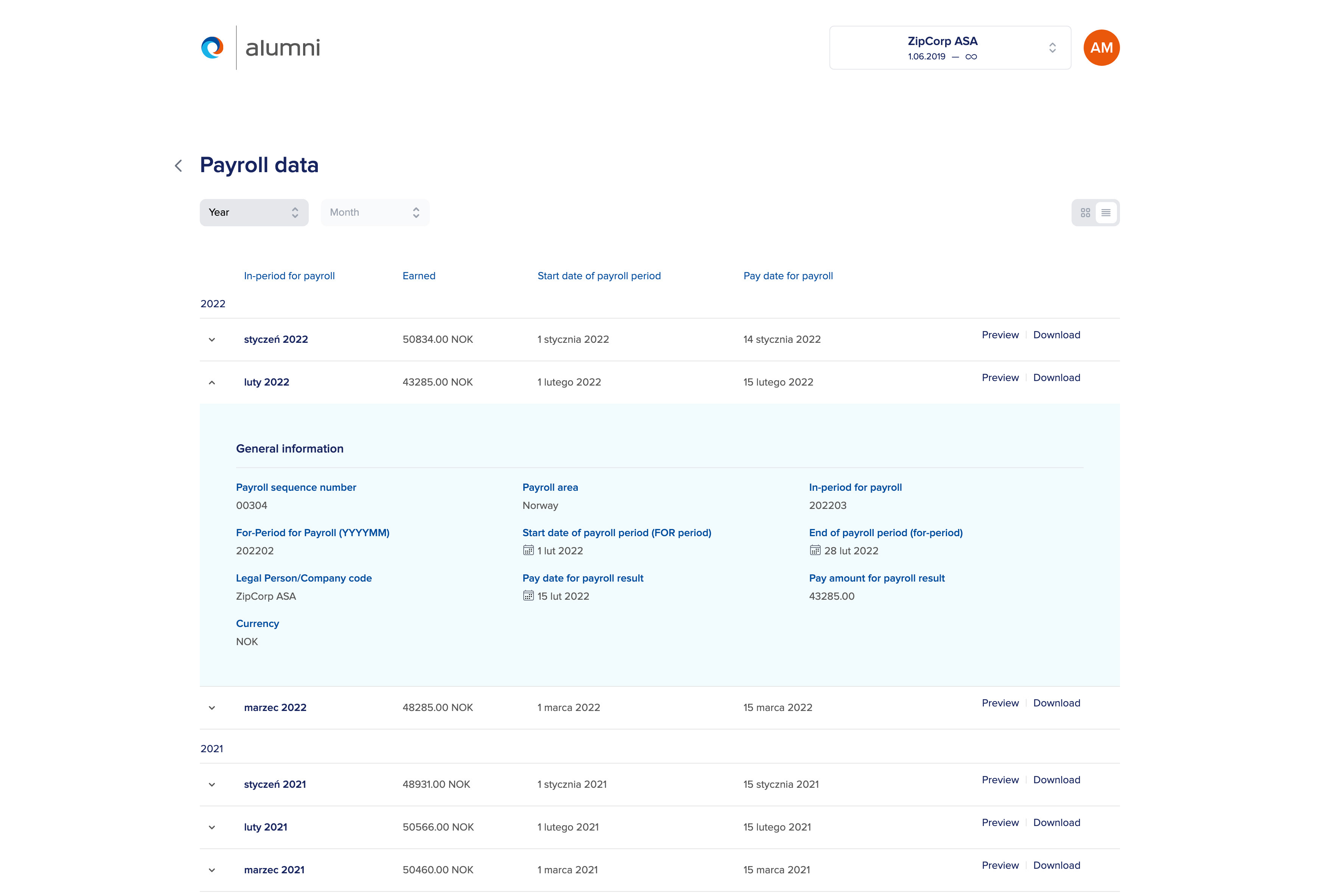Click calendar icon beside 15 lut 2022
This screenshot has height=896, width=1319.
point(528,595)
